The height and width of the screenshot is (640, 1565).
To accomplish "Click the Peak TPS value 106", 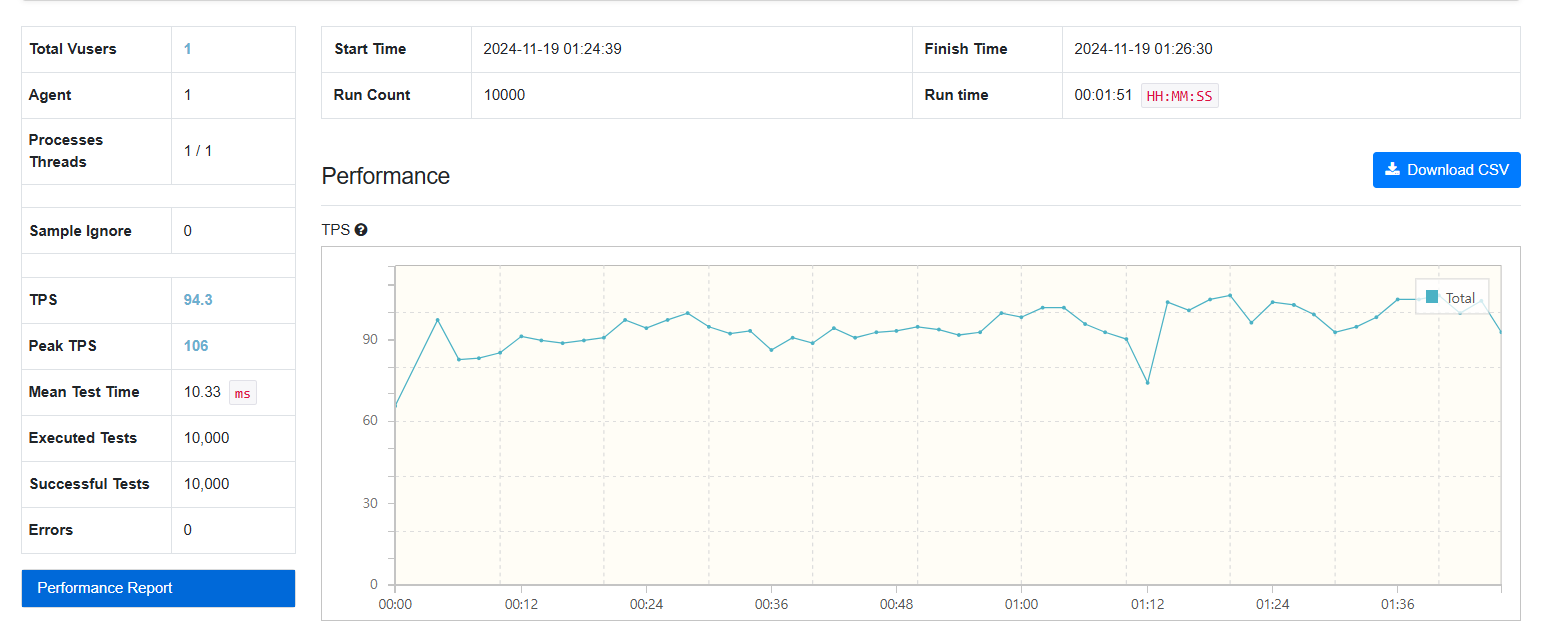I will click(x=196, y=346).
